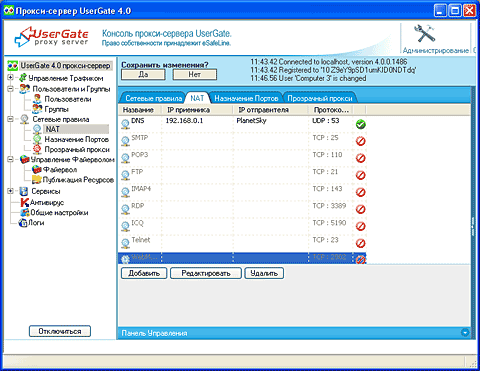Image resolution: width=480 pixels, height=371 pixels.
Task: Sort by the Название column header
Action: click(x=140, y=110)
